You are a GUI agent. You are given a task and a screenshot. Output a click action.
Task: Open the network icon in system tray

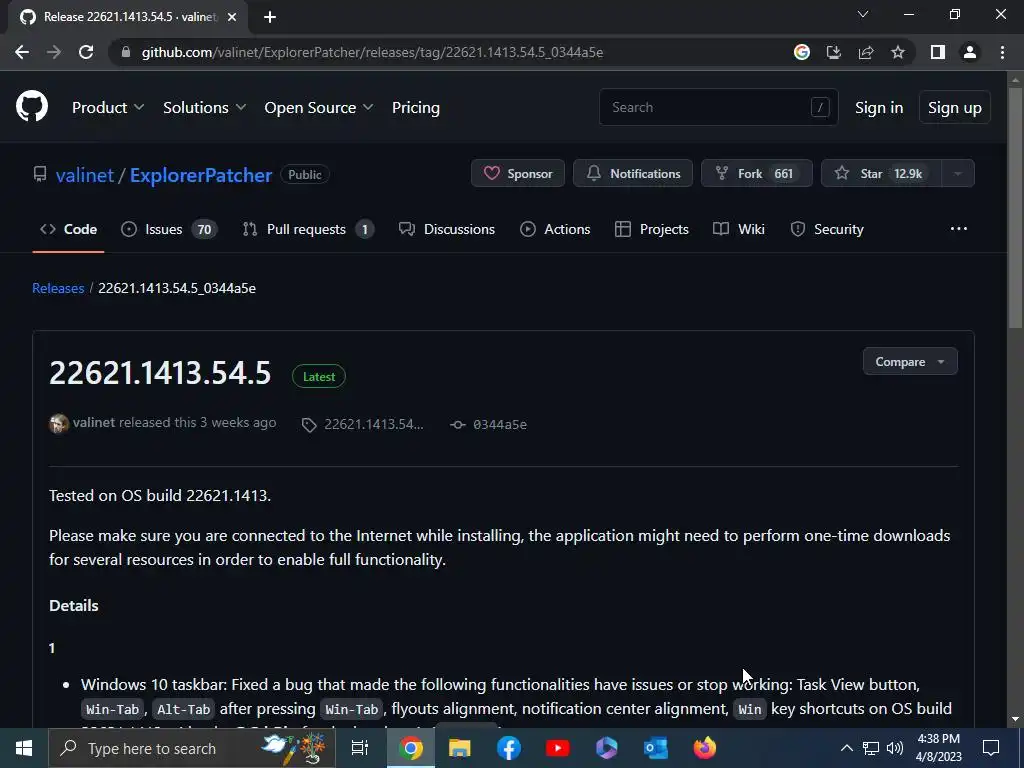pos(871,748)
